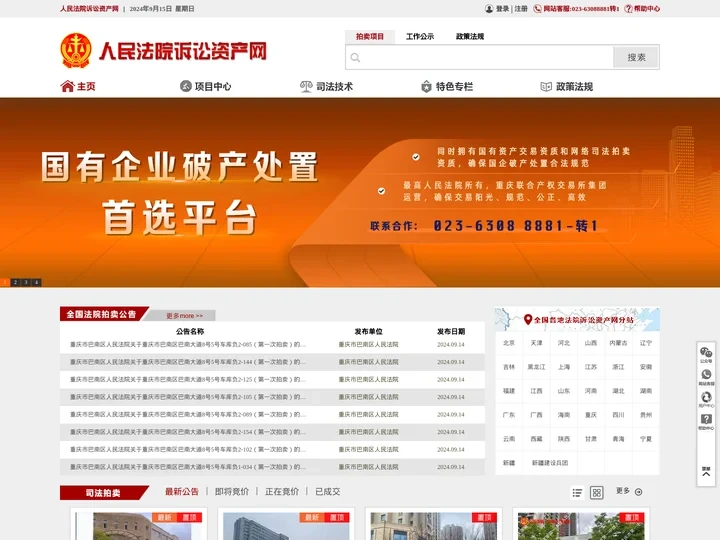Open announcement for 车库负2-089
This screenshot has height=540, width=720.
pos(188,414)
